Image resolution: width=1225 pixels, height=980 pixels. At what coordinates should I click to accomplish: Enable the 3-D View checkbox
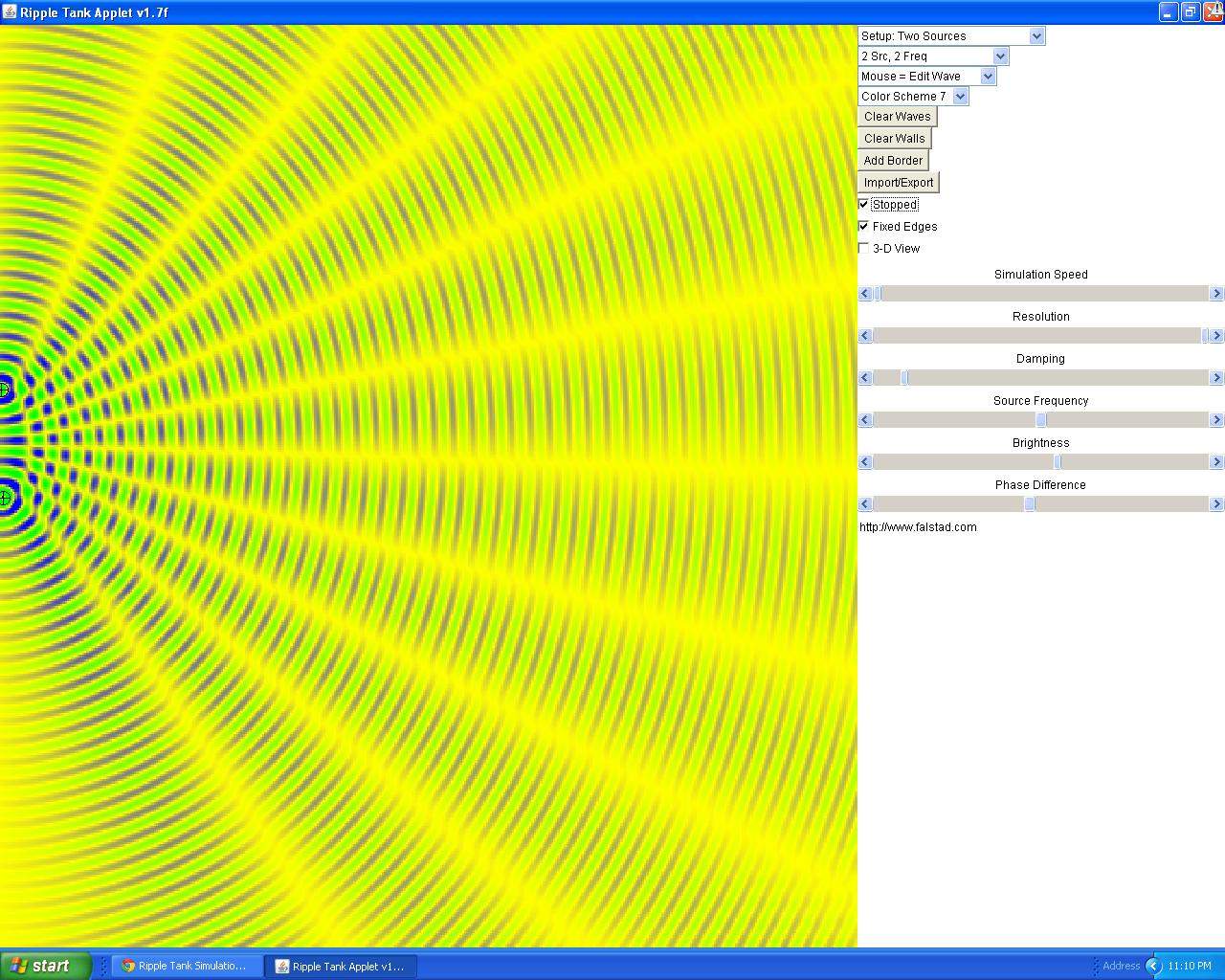pyautogui.click(x=864, y=249)
